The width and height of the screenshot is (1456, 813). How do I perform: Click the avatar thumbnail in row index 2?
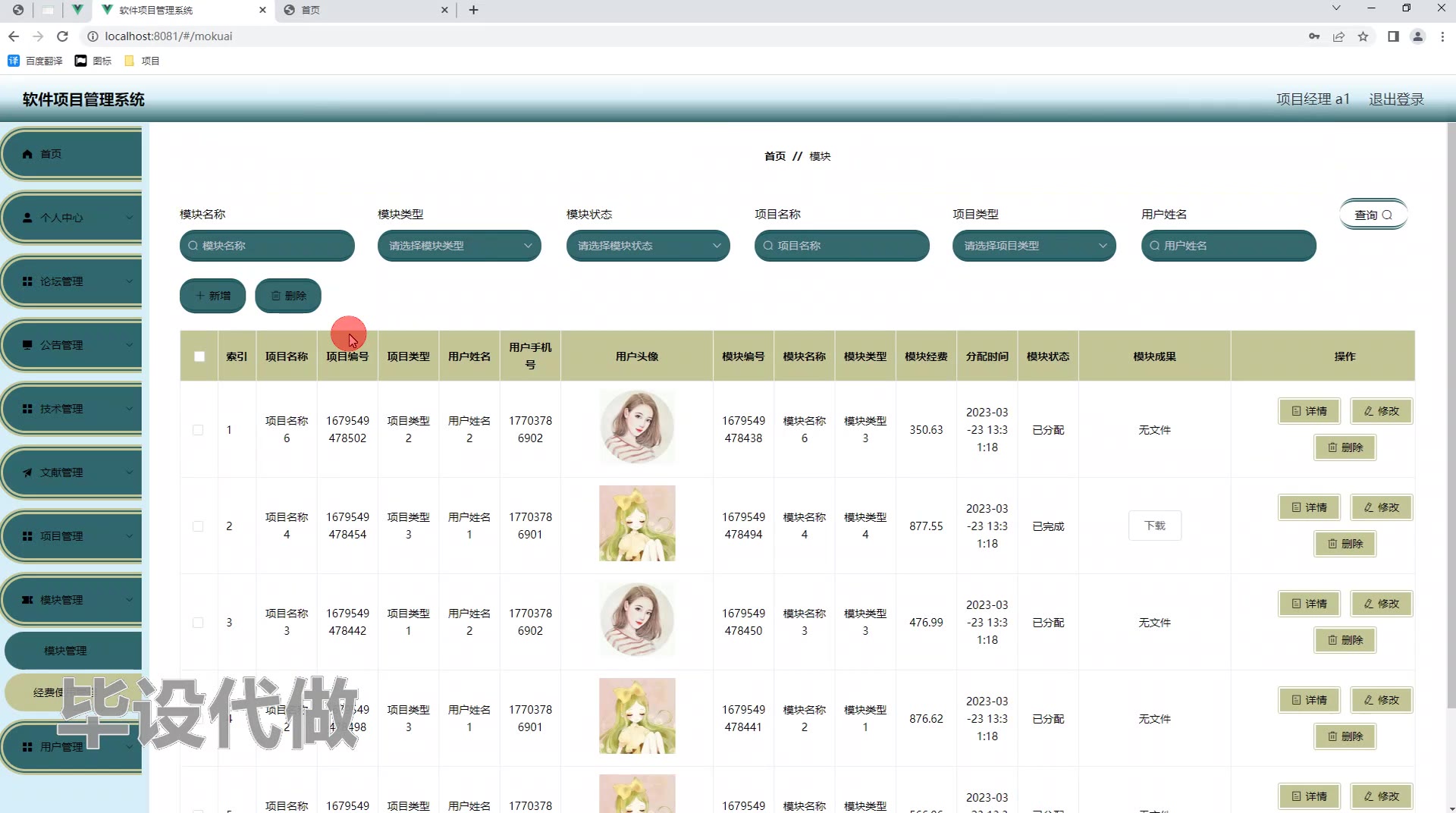tap(637, 523)
